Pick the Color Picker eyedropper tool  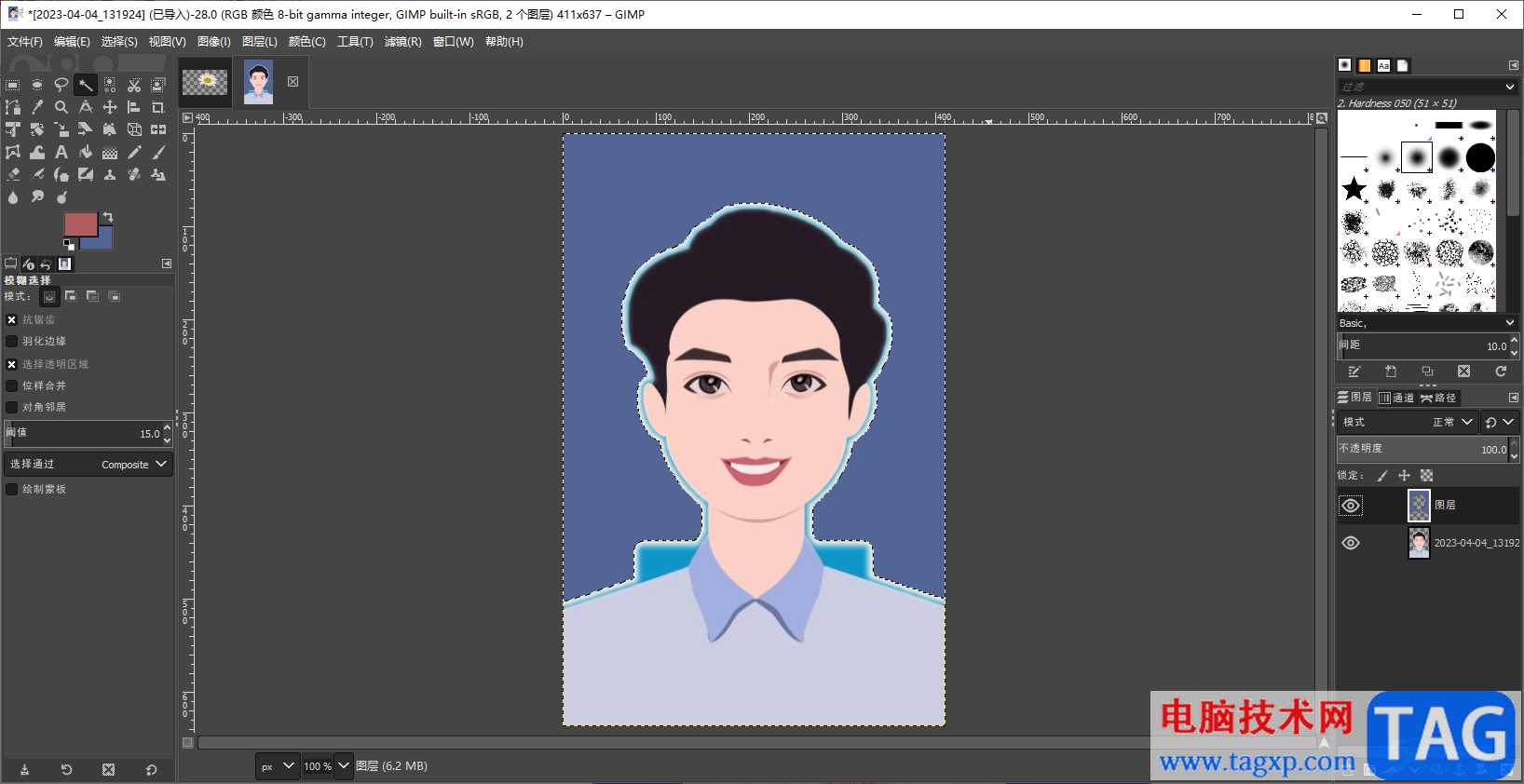click(x=37, y=107)
